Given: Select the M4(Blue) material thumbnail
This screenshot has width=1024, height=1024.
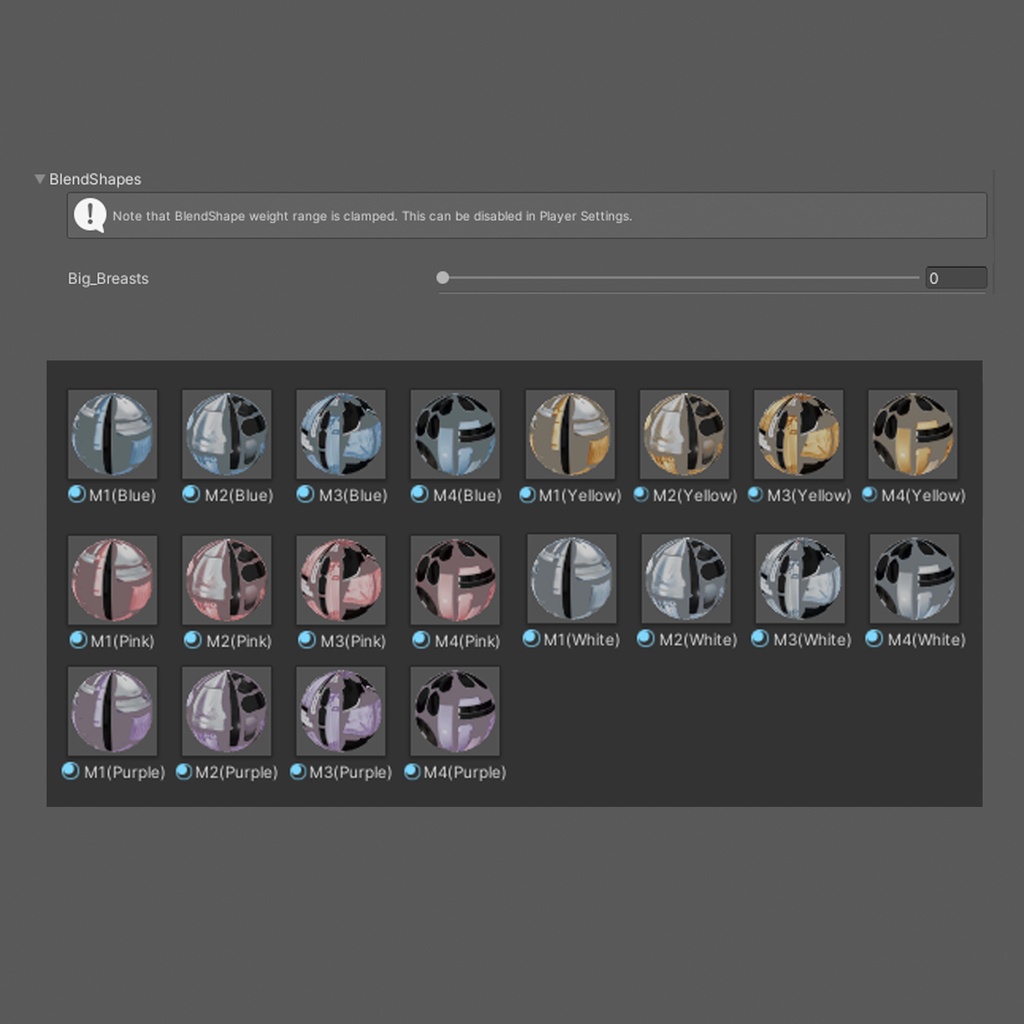Looking at the screenshot, I should pos(455,434).
